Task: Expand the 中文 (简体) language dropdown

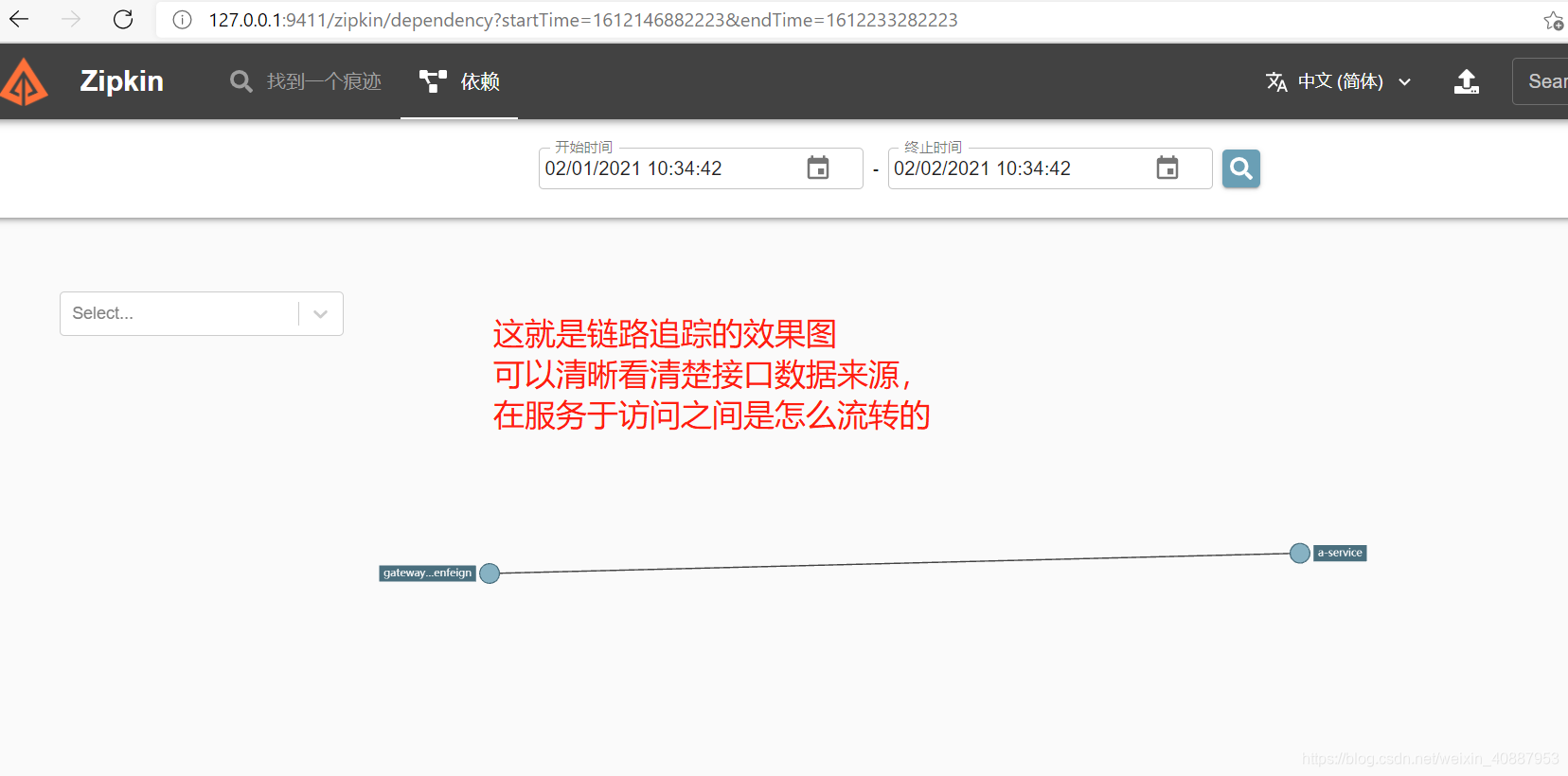Action: click(x=1339, y=81)
